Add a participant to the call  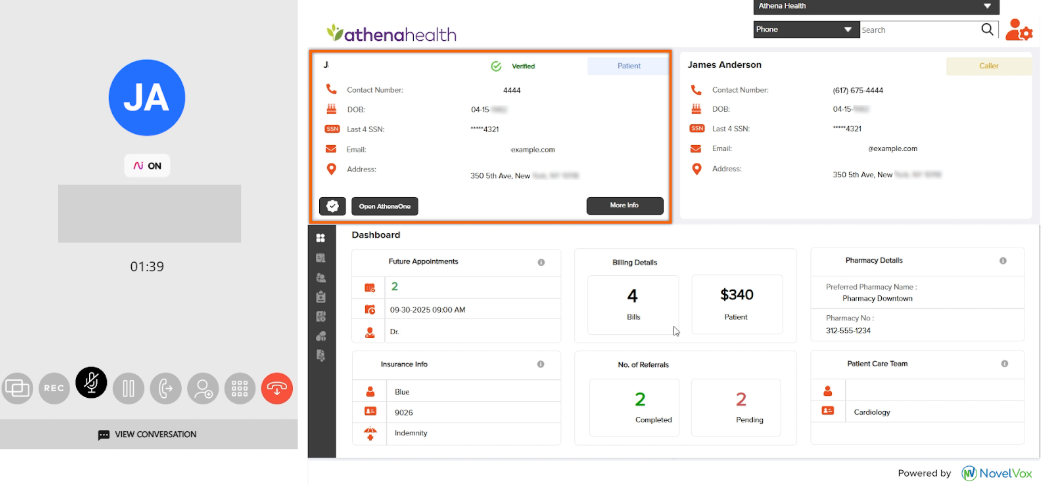click(x=203, y=388)
